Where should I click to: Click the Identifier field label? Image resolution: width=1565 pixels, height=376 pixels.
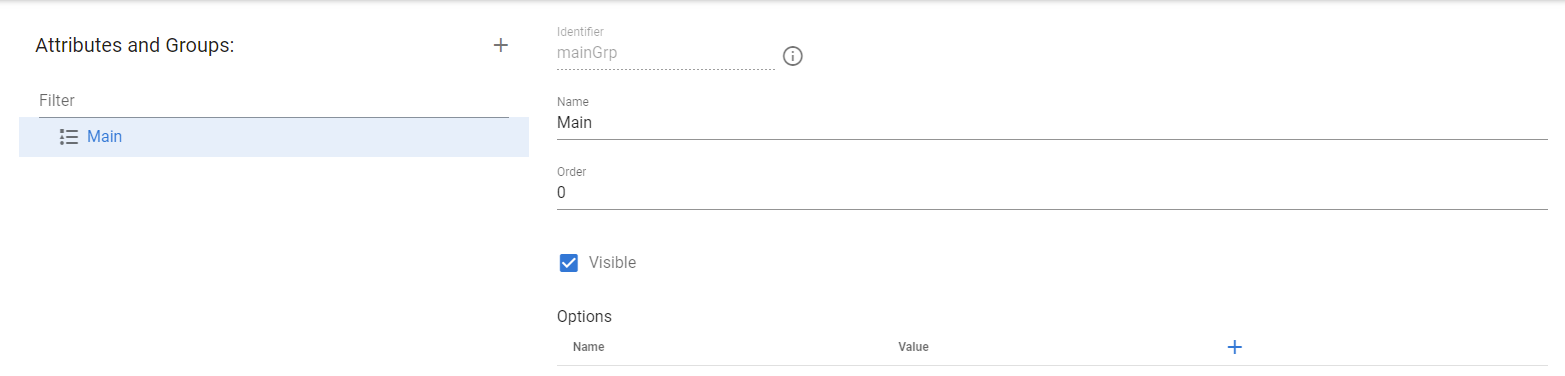tap(580, 32)
